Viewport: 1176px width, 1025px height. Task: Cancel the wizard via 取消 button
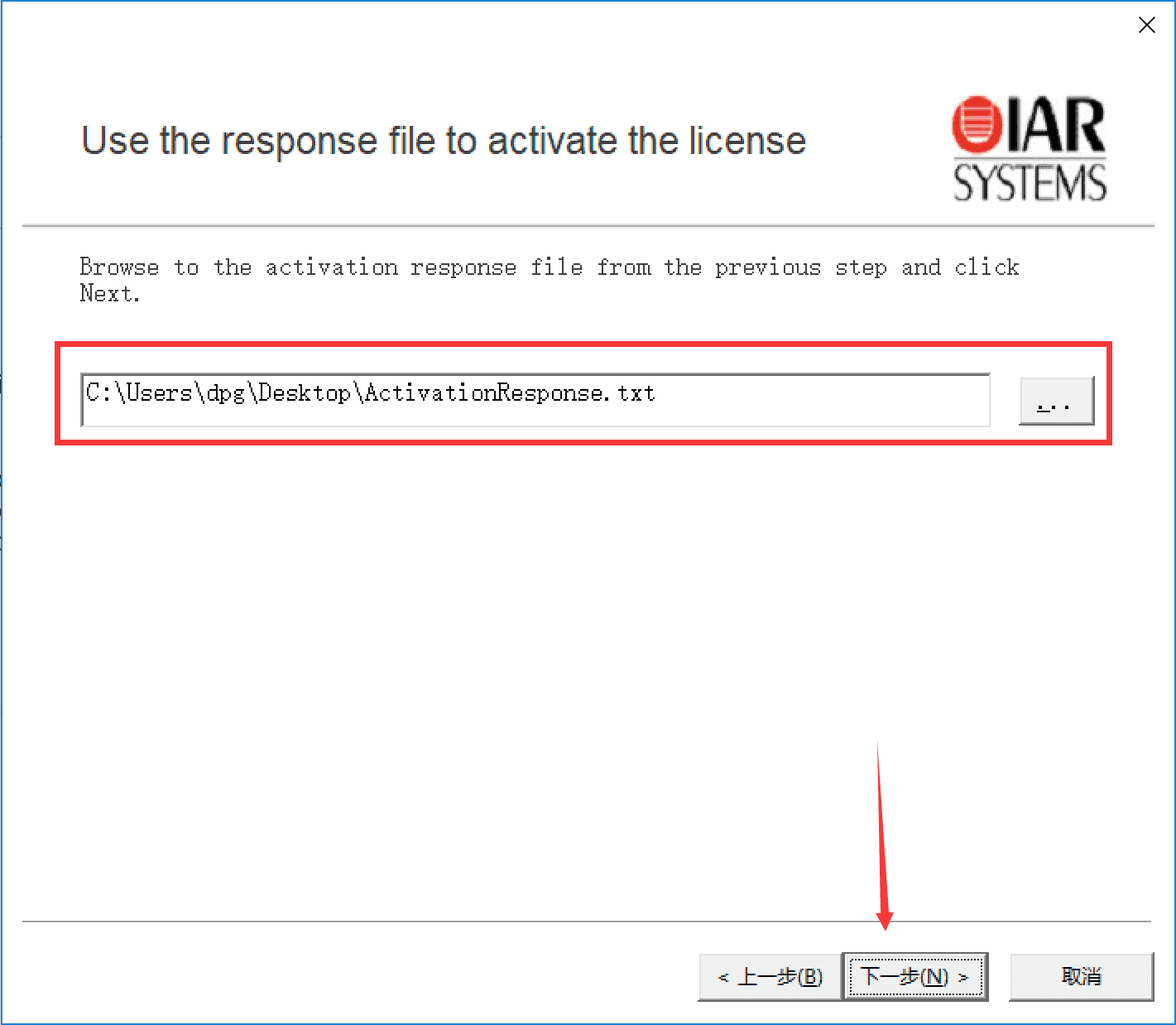click(1081, 977)
